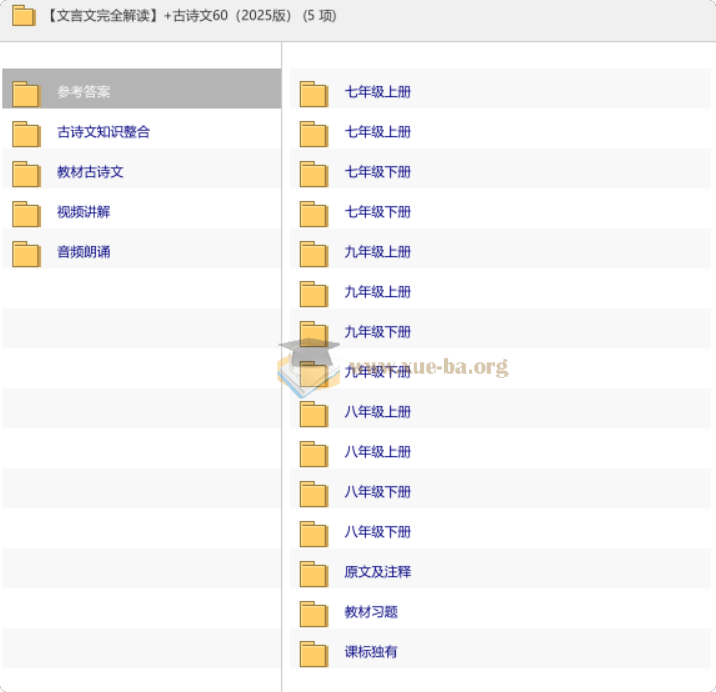Click the folder icon beside 参考答案
Image resolution: width=716 pixels, height=692 pixels.
coord(26,93)
